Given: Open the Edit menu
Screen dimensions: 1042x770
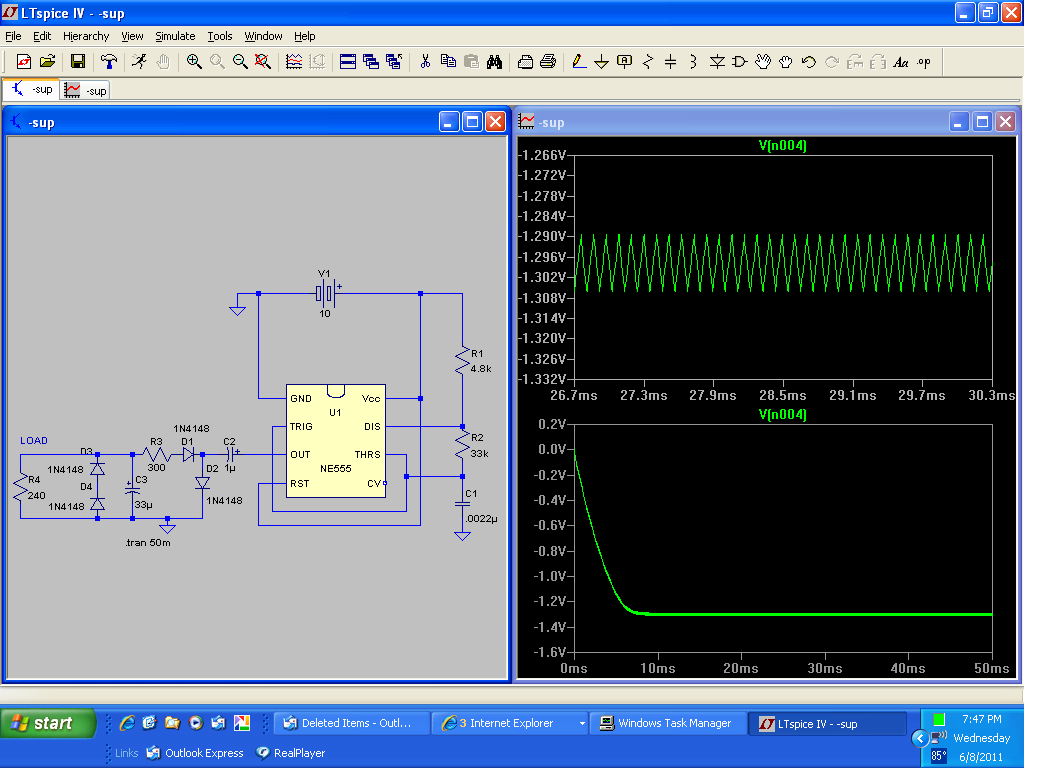Looking at the screenshot, I should (x=42, y=36).
